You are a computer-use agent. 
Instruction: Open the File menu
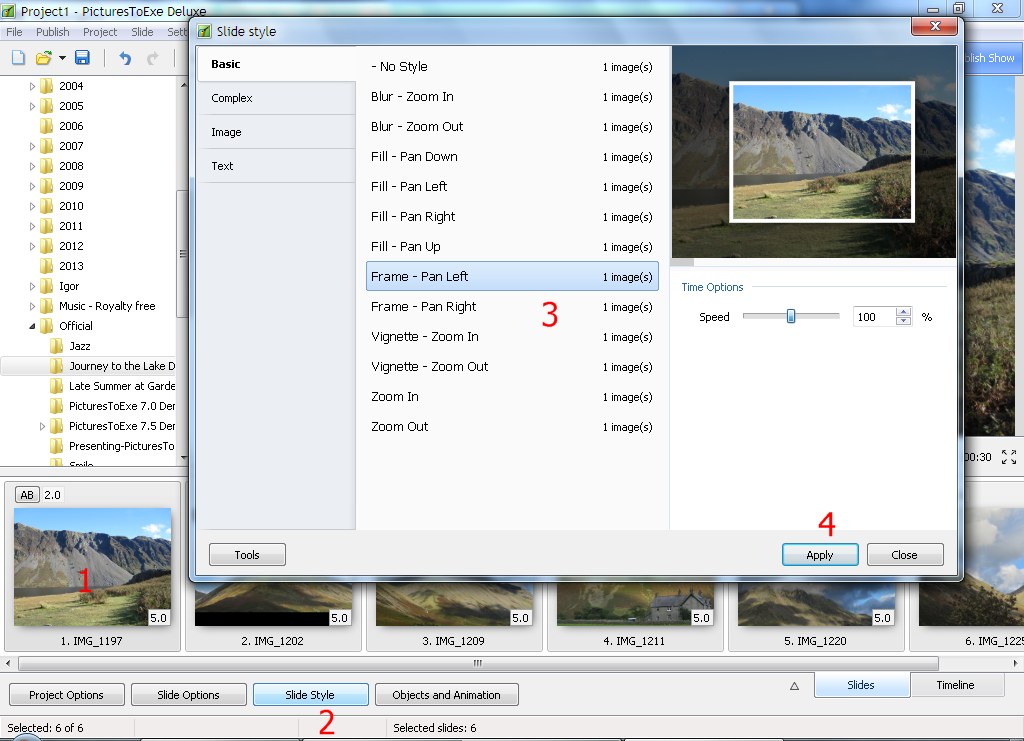tap(14, 32)
